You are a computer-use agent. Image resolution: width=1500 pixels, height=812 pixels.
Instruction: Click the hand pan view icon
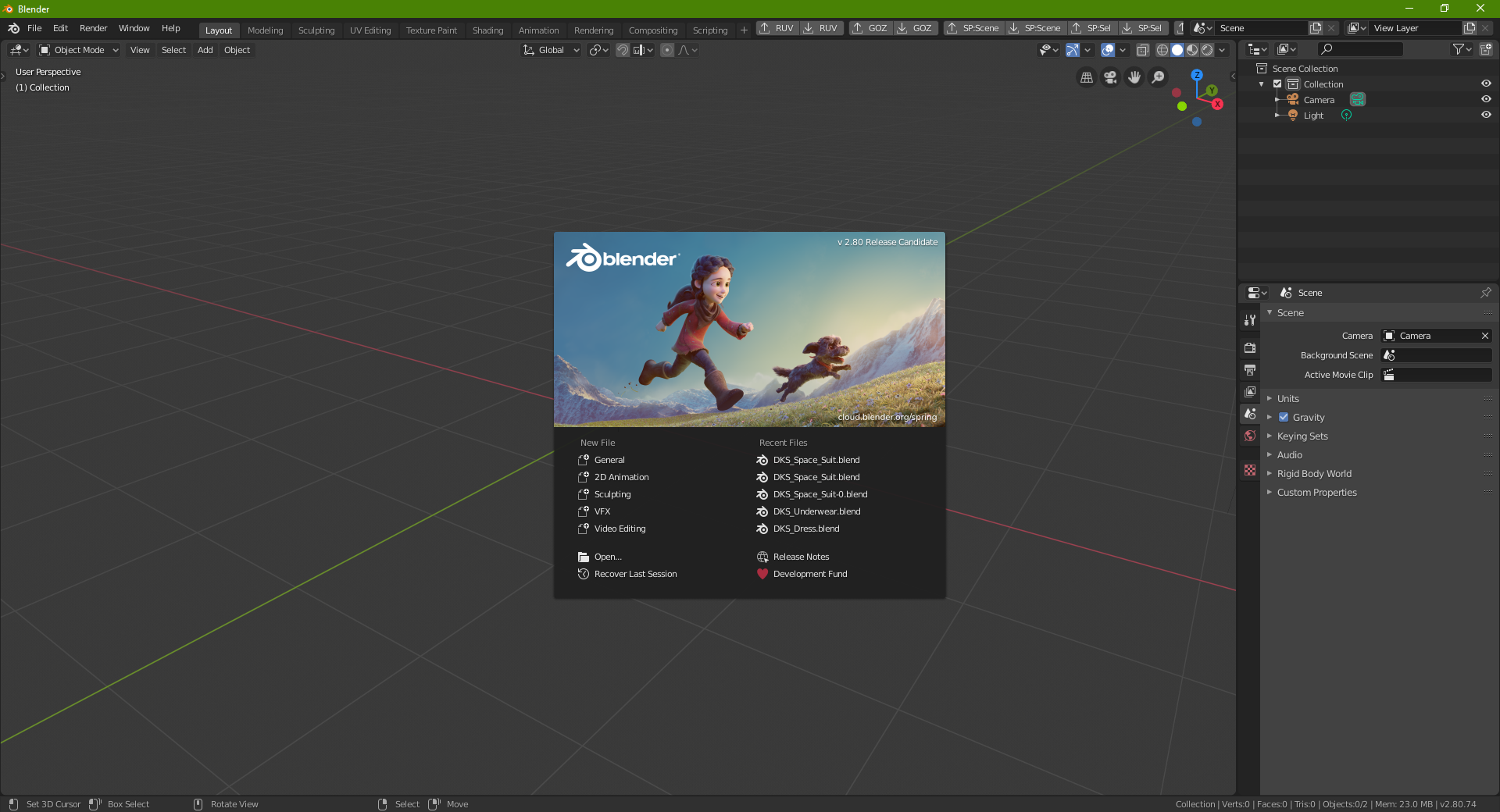[x=1134, y=77]
